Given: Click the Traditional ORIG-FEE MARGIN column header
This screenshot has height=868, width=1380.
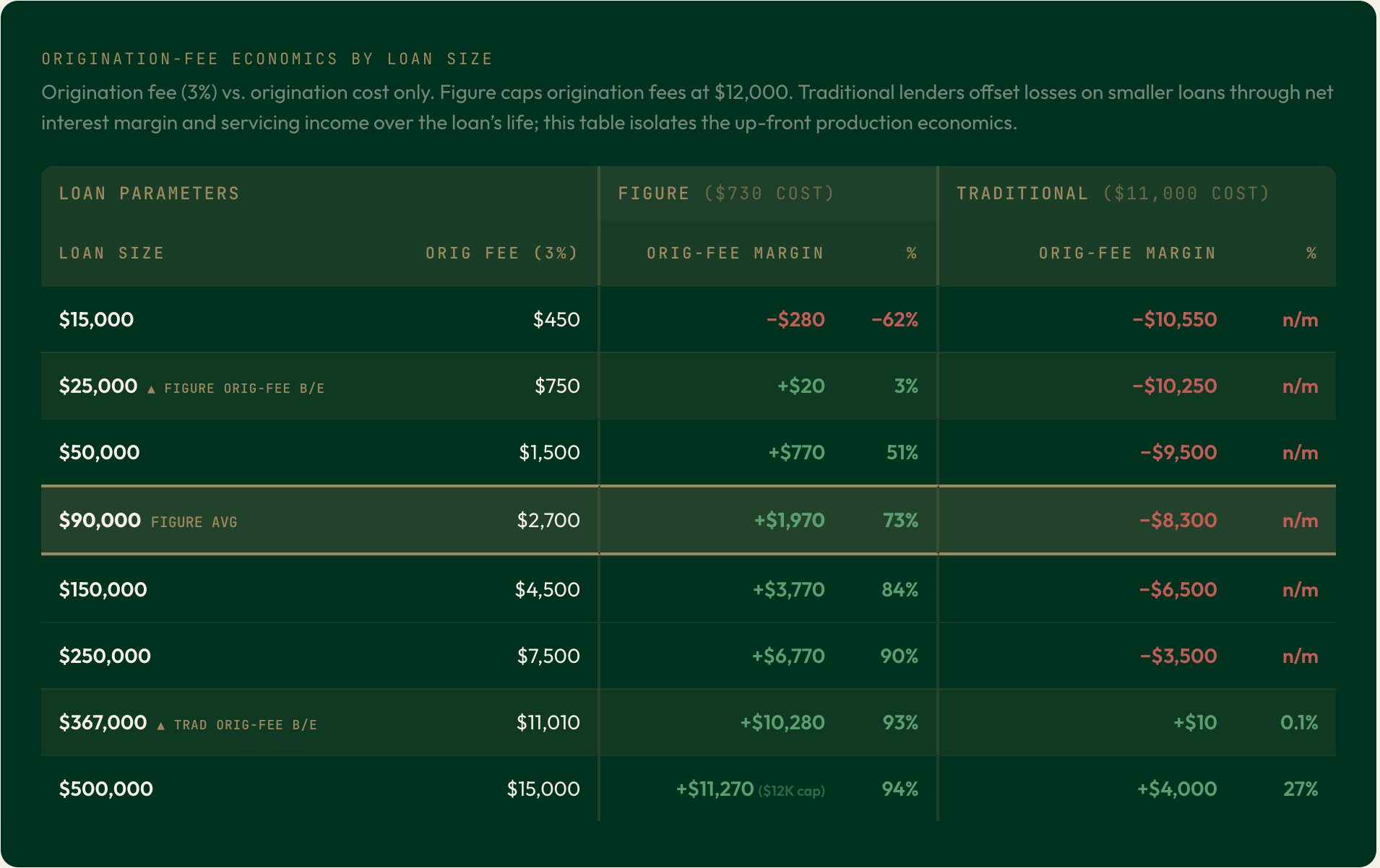Looking at the screenshot, I should [1128, 253].
